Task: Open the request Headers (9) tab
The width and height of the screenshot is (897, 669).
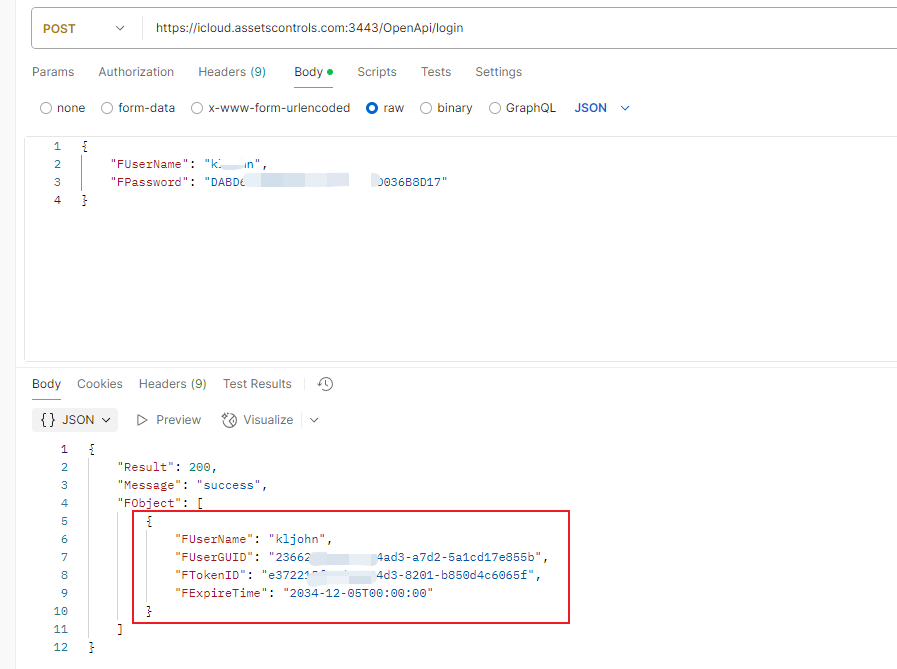Action: 232,72
